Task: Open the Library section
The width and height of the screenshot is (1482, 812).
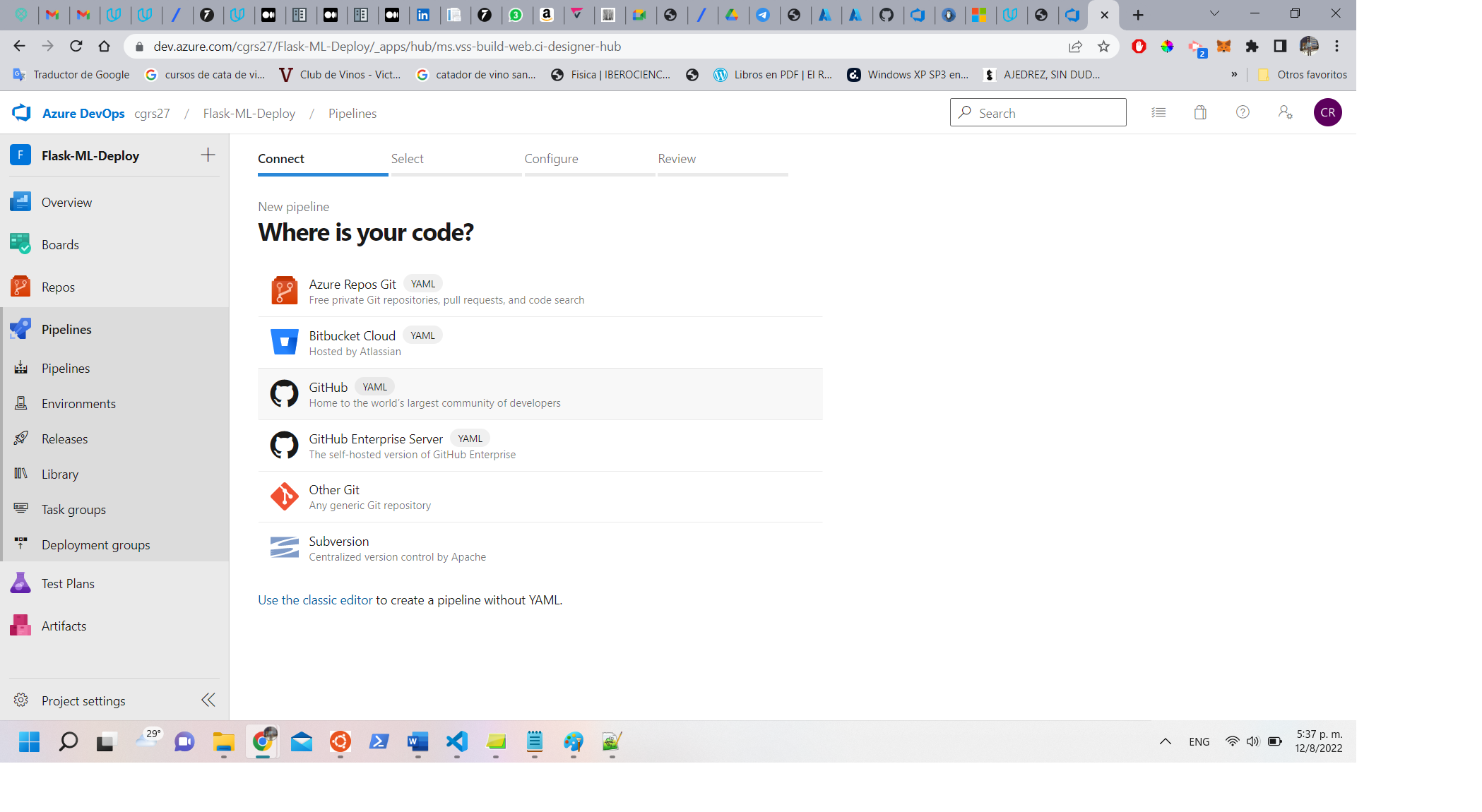Action: (x=59, y=474)
